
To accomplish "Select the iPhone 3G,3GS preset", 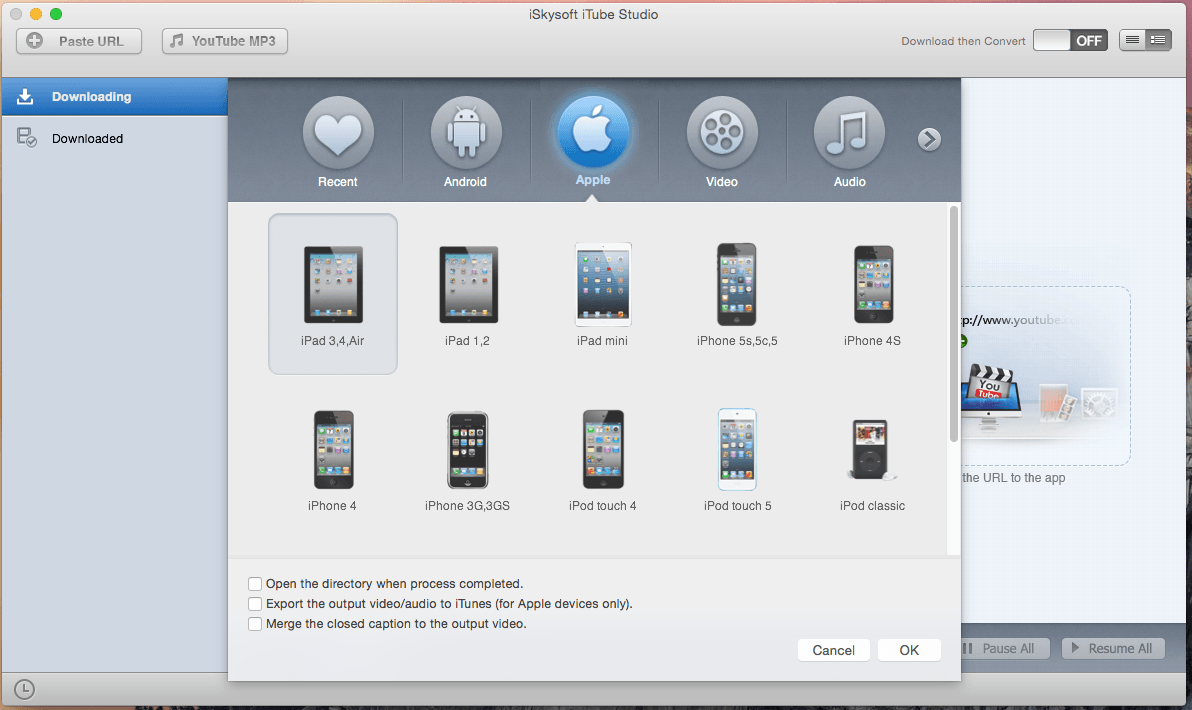I will tap(468, 461).
